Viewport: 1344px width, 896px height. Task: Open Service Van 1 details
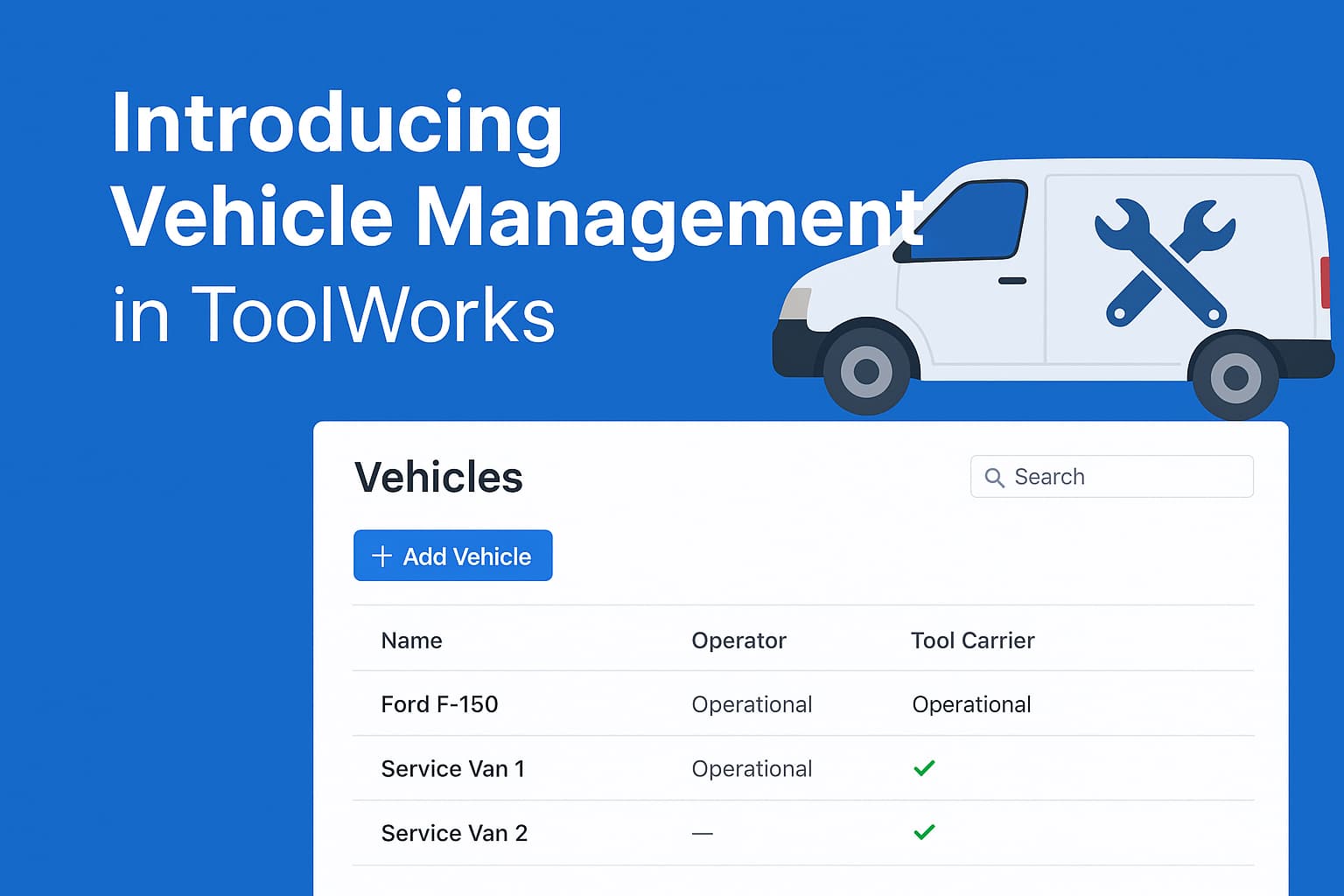(x=452, y=768)
